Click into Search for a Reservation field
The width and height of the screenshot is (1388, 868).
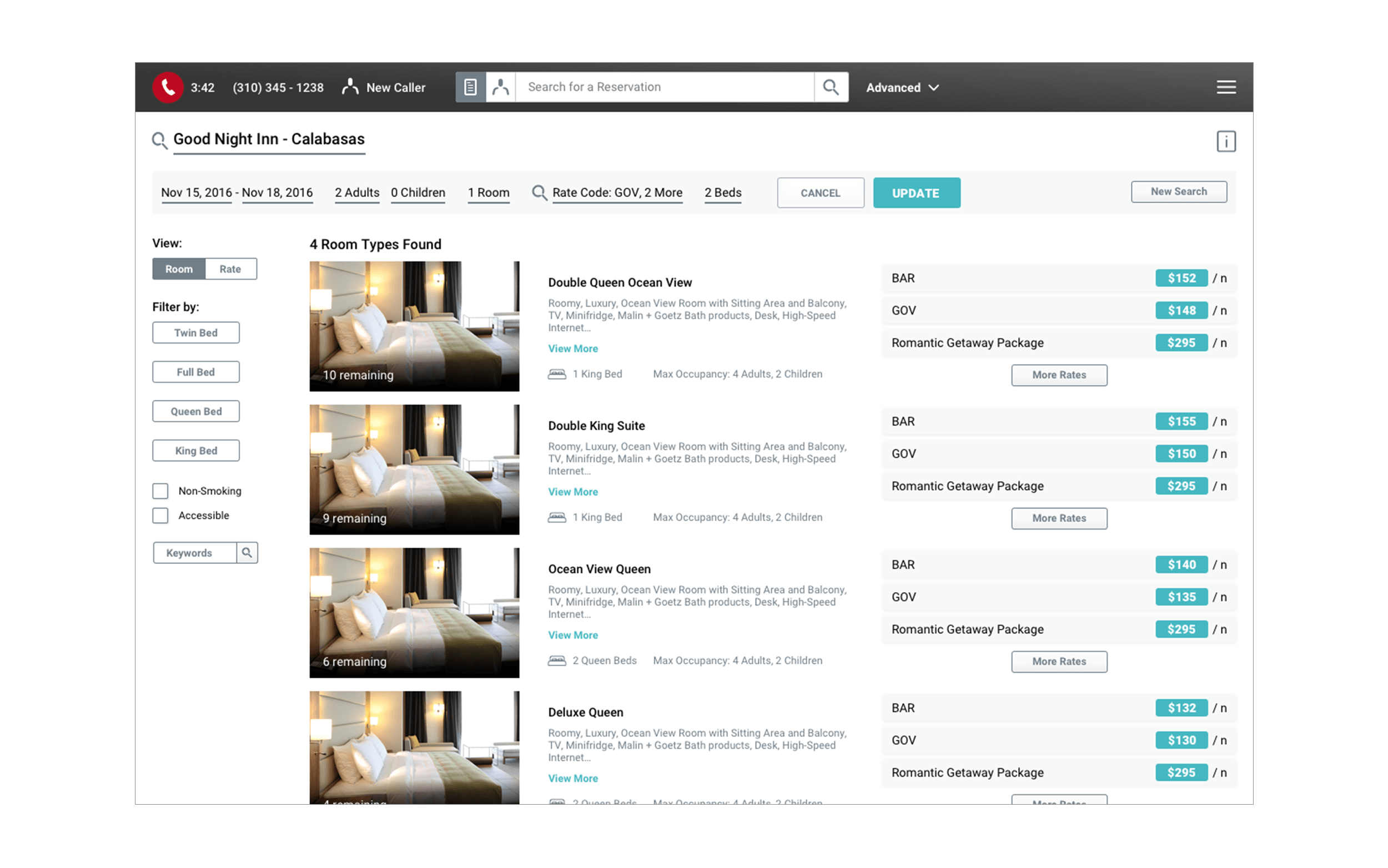coord(663,87)
